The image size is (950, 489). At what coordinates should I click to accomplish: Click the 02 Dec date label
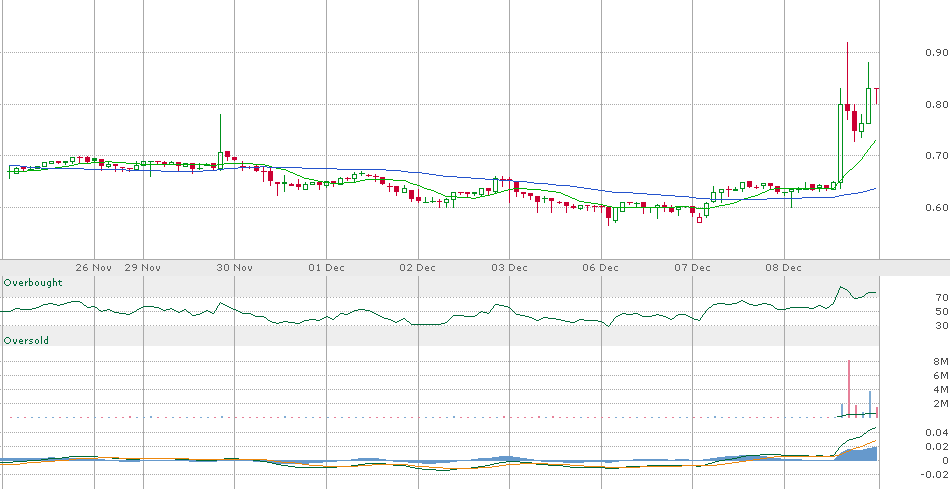(418, 267)
